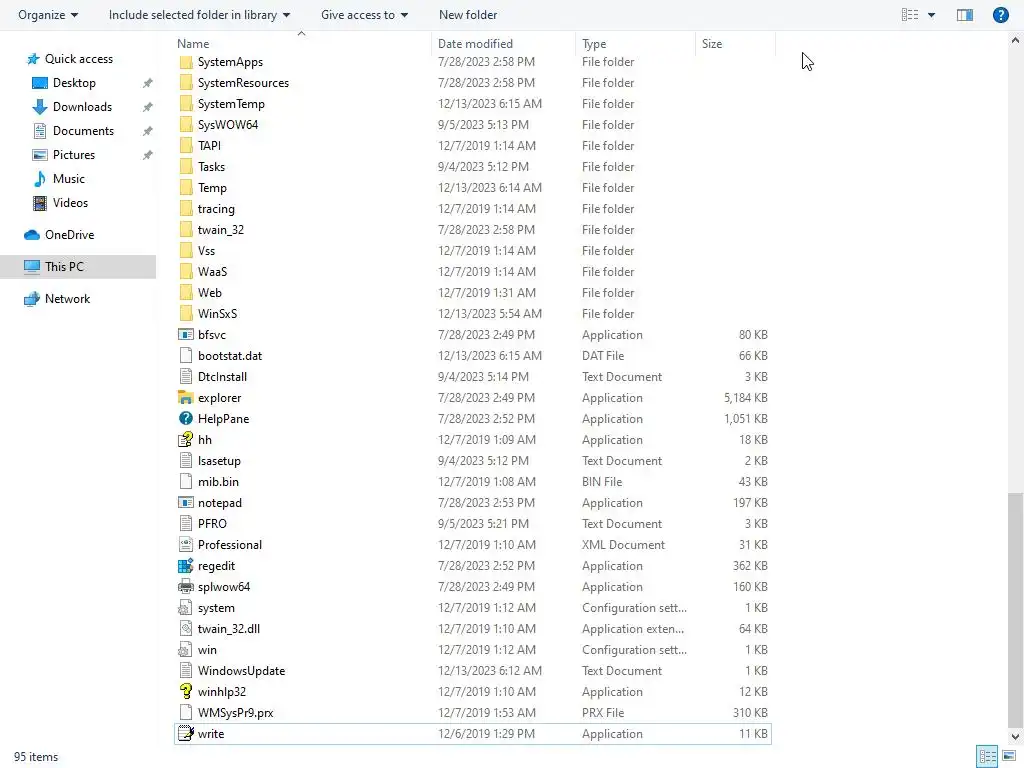Select the bootstat.dat file name
Viewport: 1024px width, 768px height.
point(230,356)
